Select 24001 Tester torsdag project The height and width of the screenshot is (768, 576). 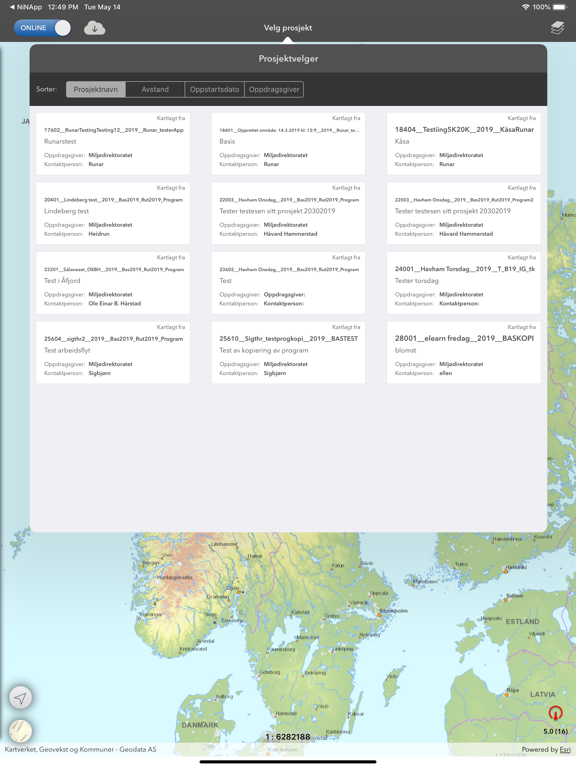tap(464, 283)
